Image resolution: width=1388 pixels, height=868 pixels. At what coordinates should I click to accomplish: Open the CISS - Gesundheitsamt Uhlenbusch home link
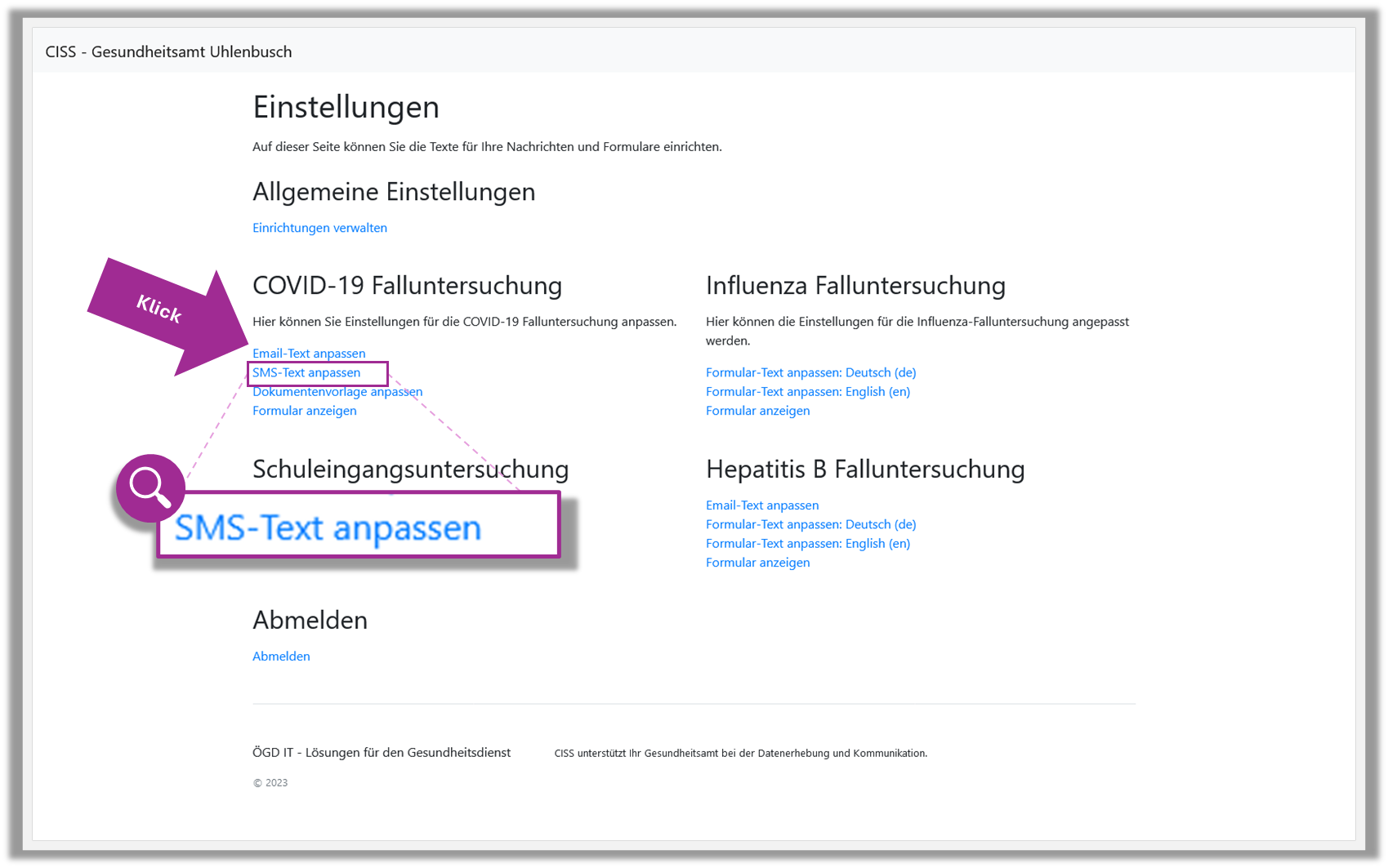coord(168,51)
